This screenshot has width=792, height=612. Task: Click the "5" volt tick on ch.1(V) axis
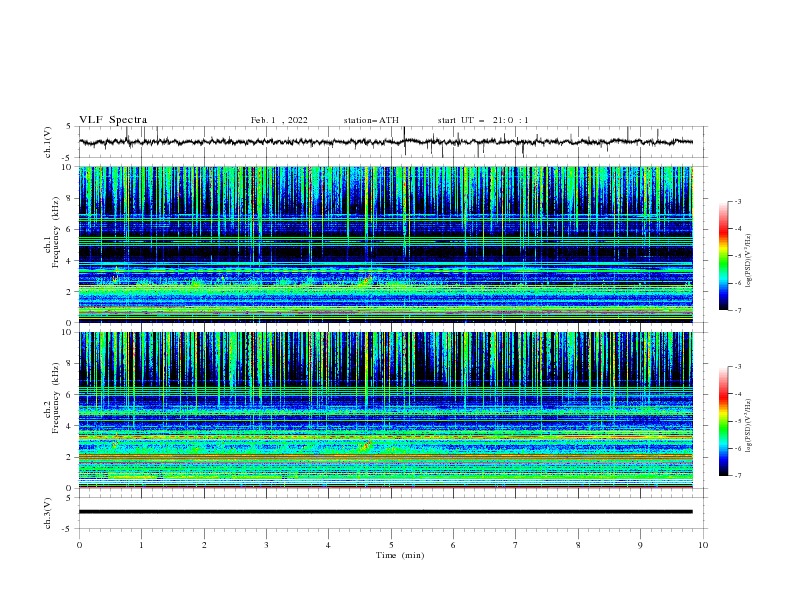(69, 126)
